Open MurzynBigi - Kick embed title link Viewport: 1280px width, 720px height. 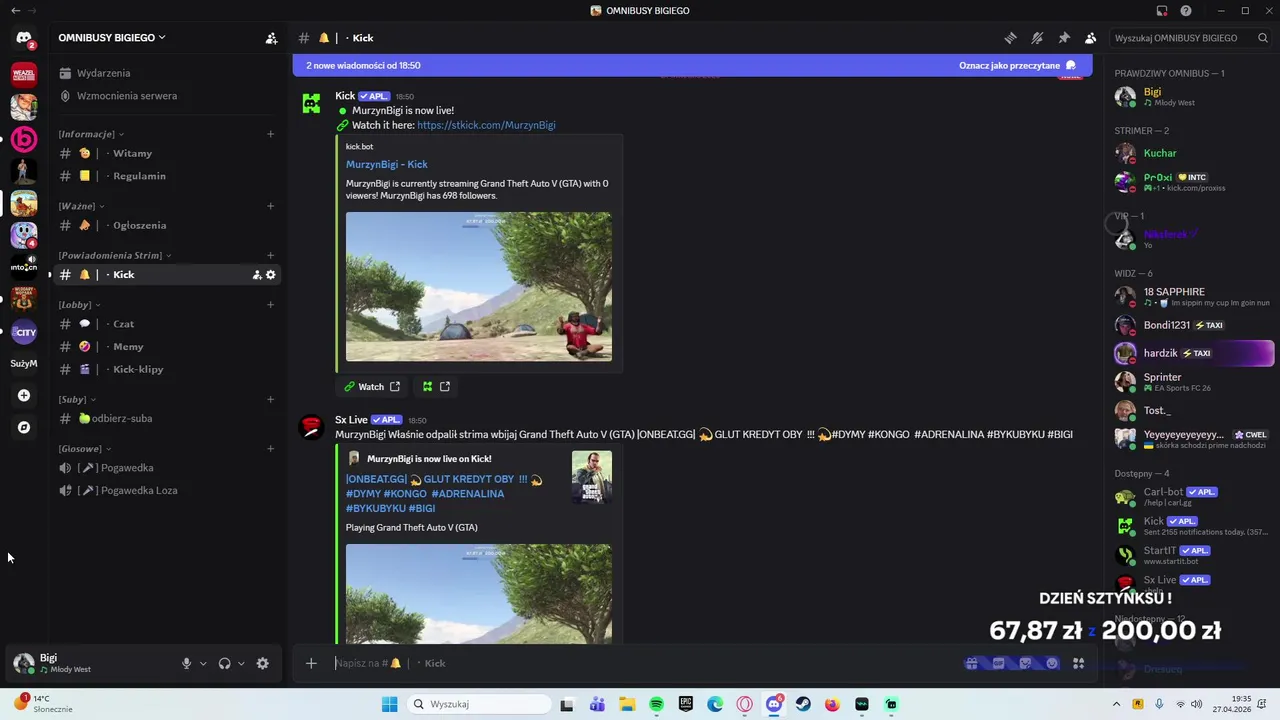pos(387,164)
